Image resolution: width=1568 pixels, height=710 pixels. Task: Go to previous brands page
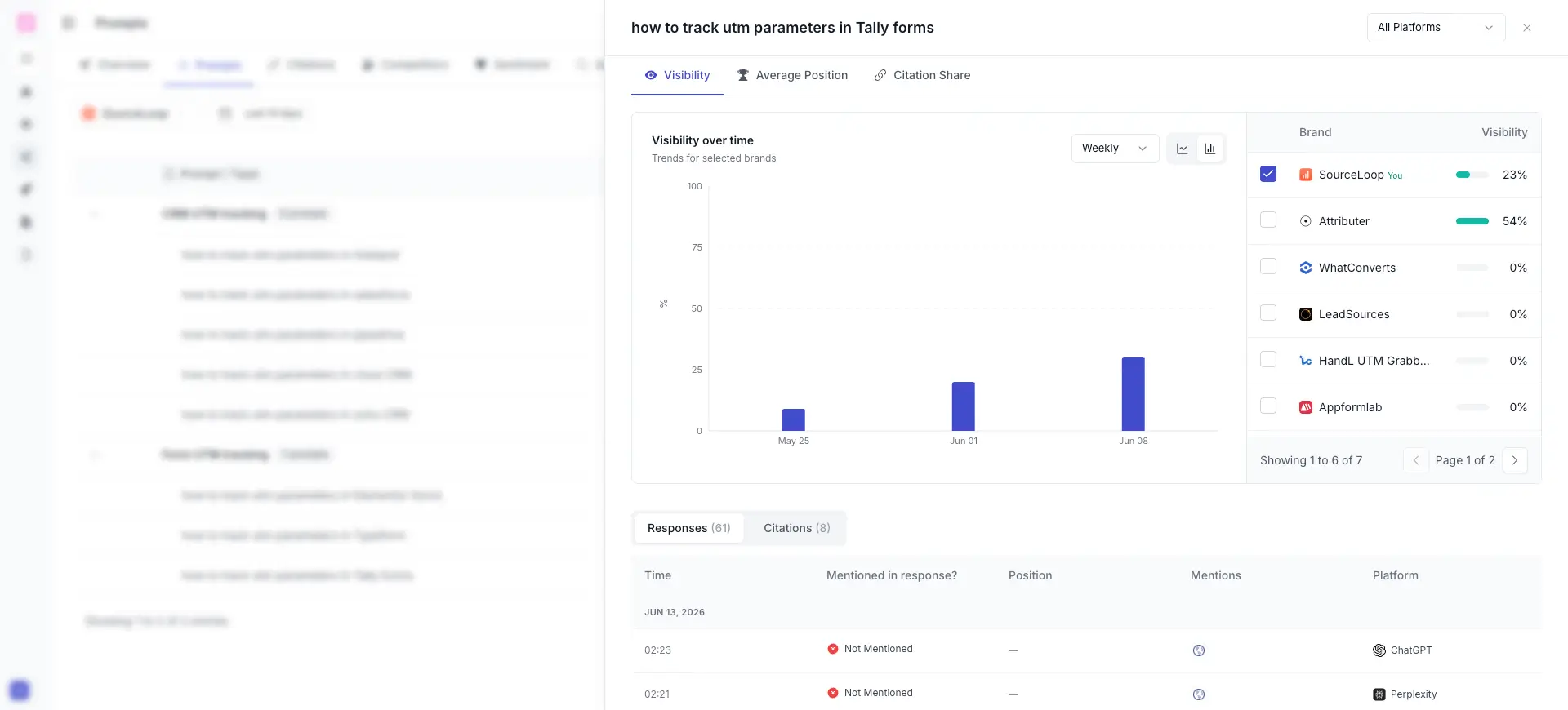(x=1416, y=460)
